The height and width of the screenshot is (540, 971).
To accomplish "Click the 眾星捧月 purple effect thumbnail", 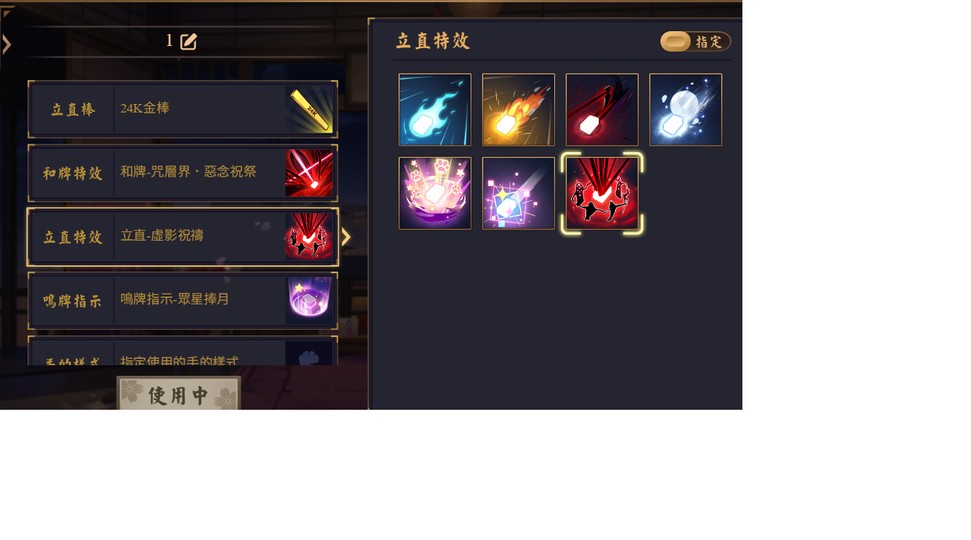I will [x=310, y=301].
